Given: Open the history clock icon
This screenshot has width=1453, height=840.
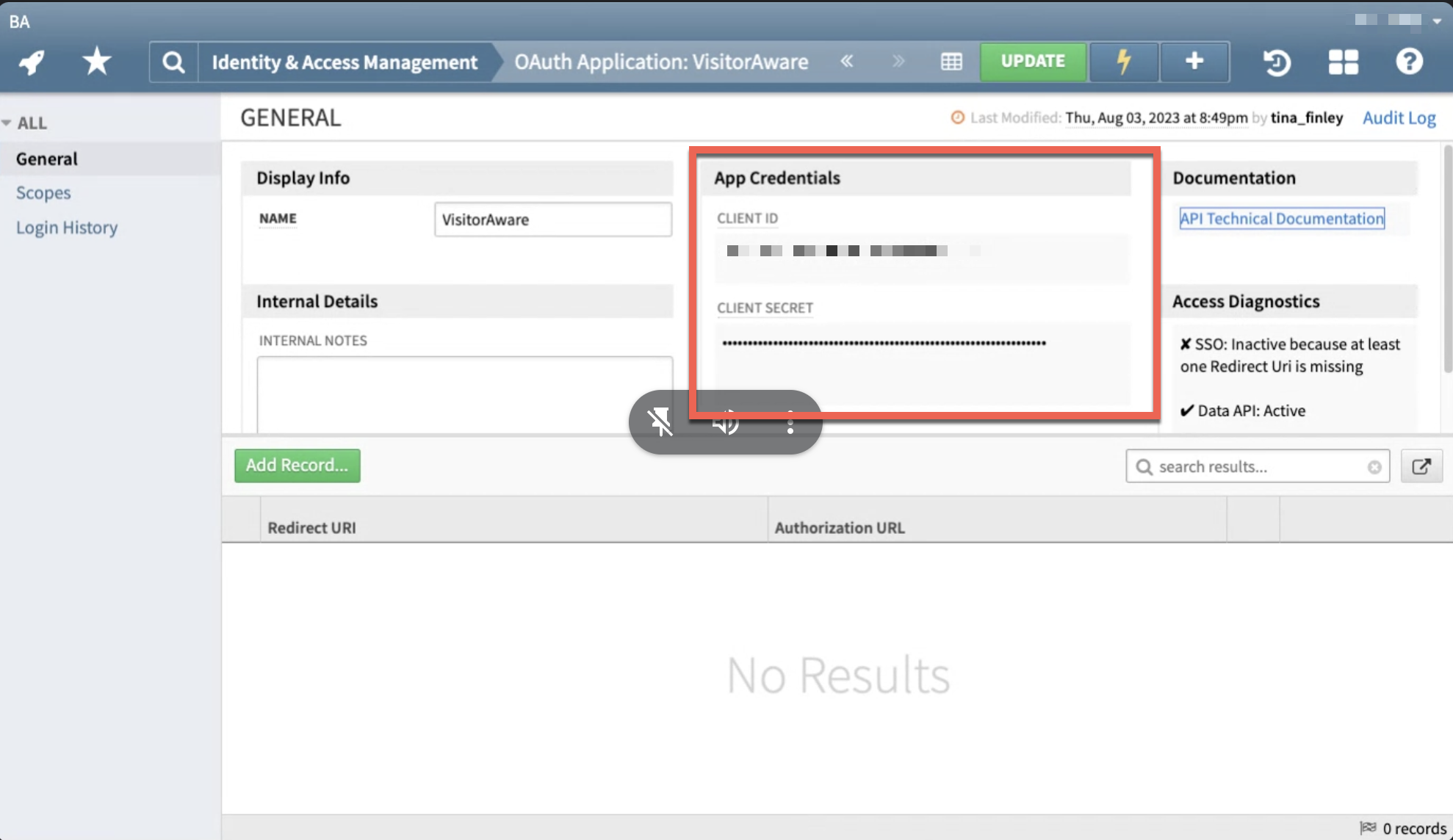Looking at the screenshot, I should pyautogui.click(x=1277, y=62).
